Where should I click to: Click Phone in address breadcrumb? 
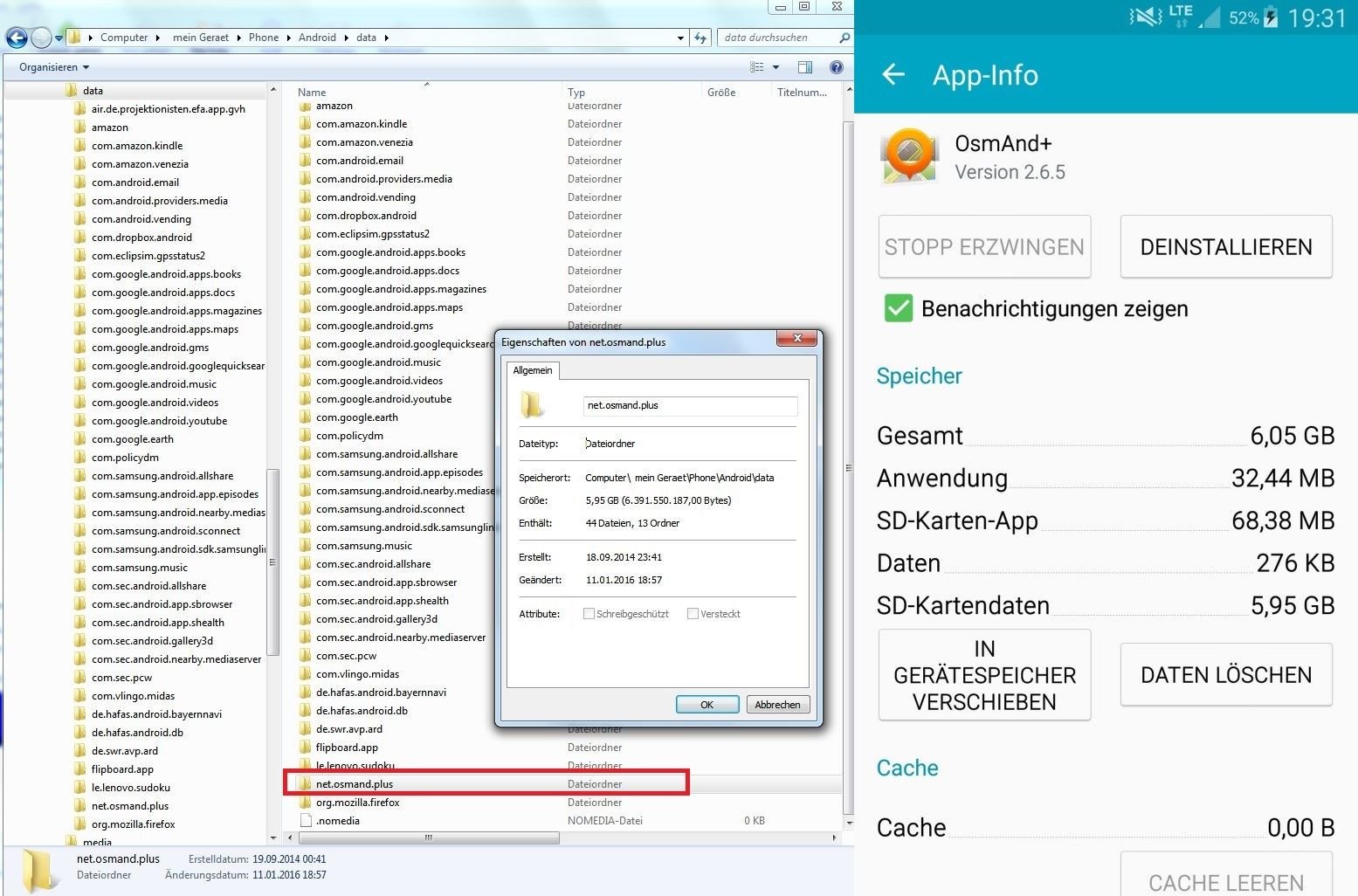(x=263, y=38)
